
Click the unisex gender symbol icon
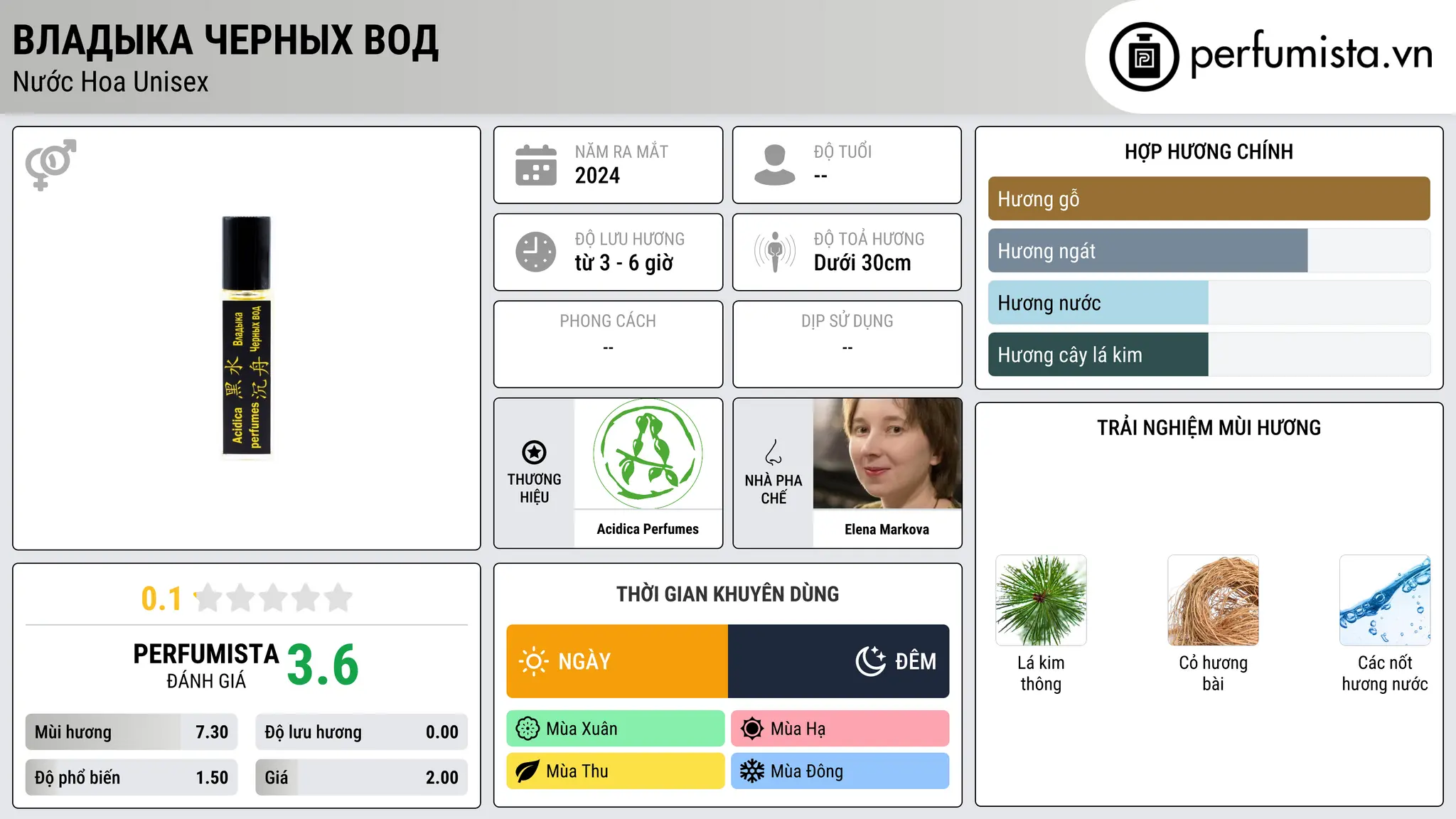pyautogui.click(x=50, y=164)
